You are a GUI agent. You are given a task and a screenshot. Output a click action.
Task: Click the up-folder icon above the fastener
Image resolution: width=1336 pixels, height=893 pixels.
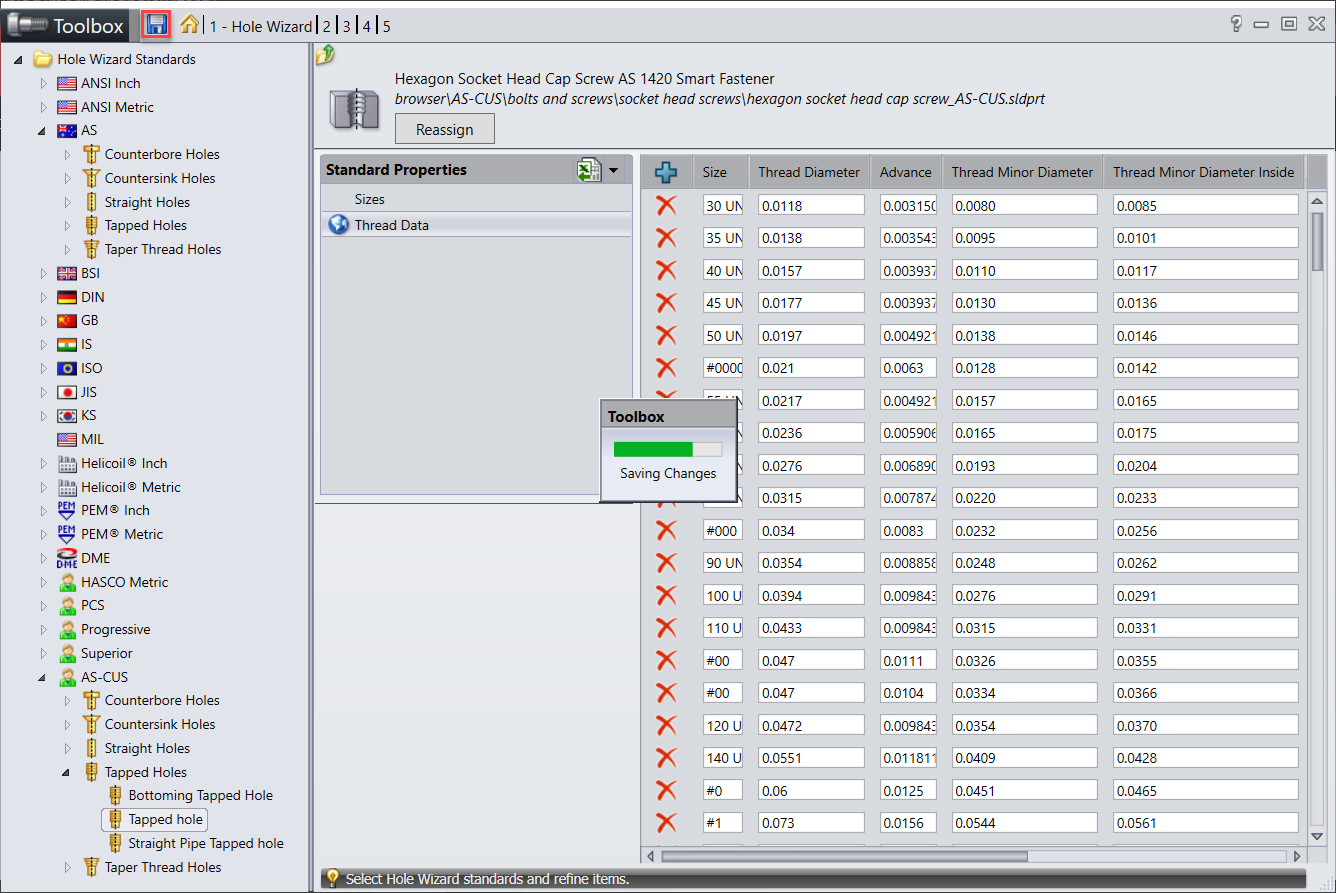[x=325, y=56]
